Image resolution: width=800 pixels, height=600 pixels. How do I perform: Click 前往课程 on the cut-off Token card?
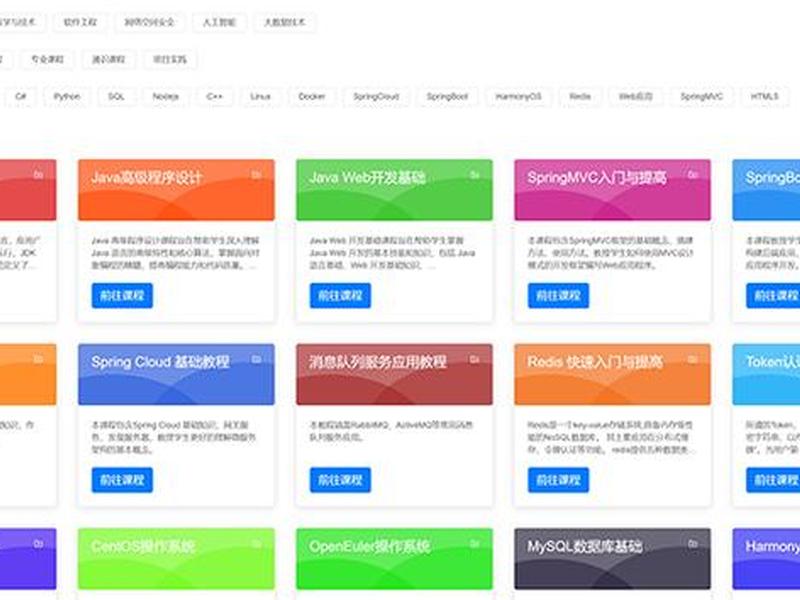773,480
